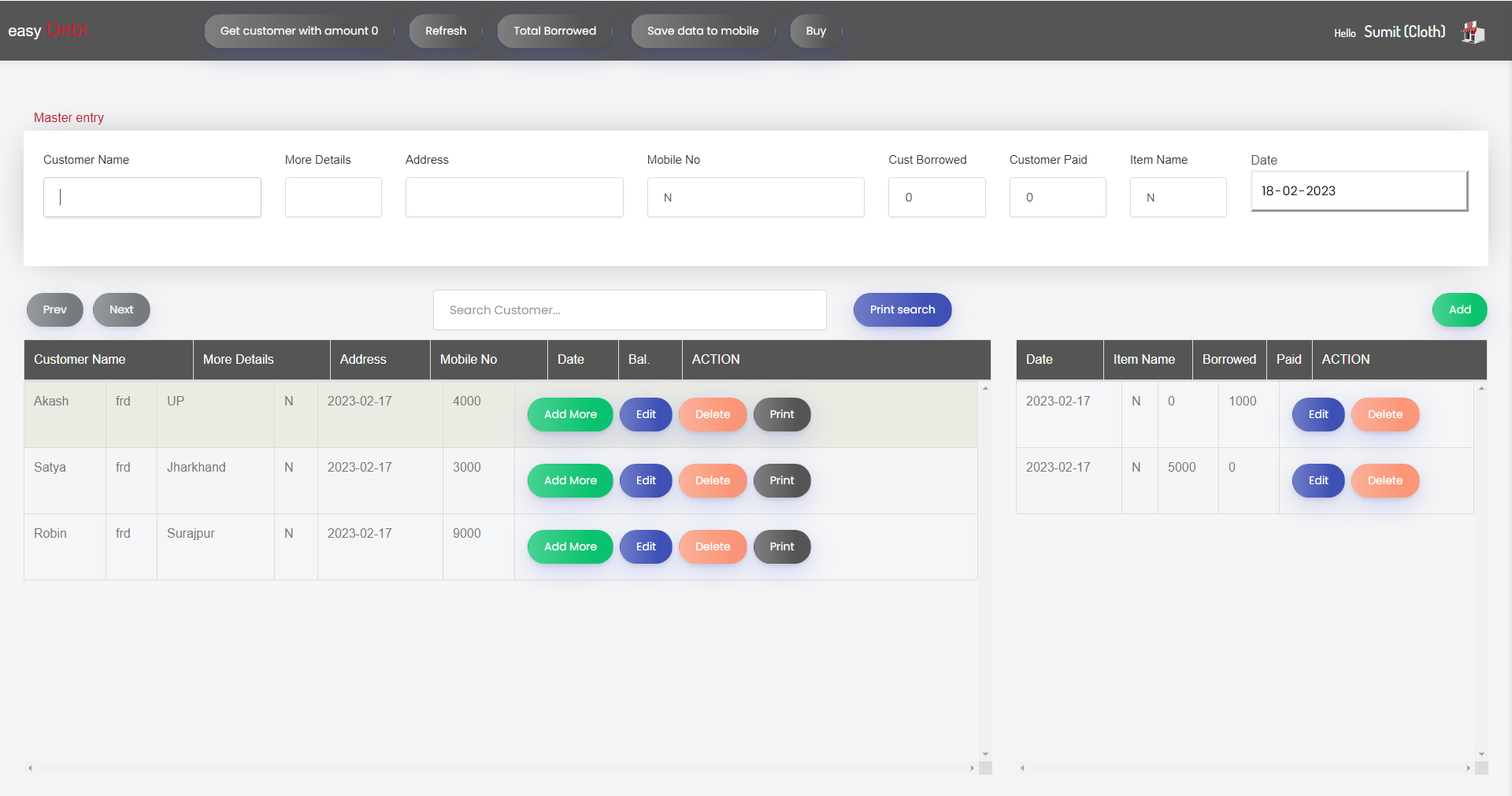Go to Prev page of customers
1512x796 pixels.
tap(54, 309)
